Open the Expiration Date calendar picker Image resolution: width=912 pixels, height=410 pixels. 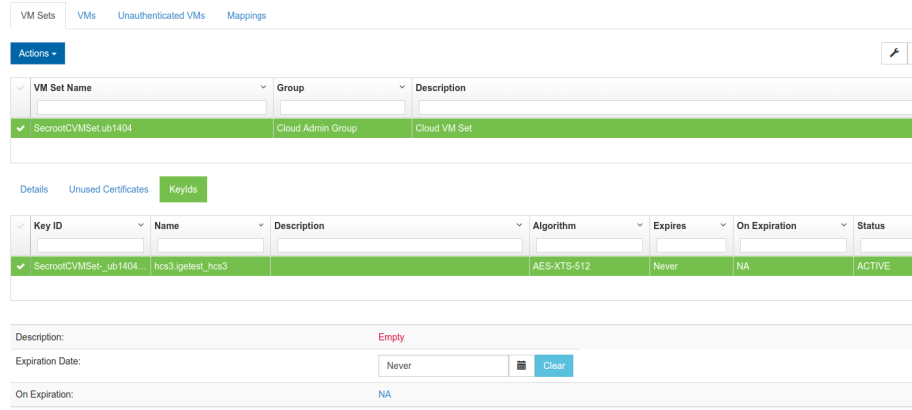click(522, 366)
